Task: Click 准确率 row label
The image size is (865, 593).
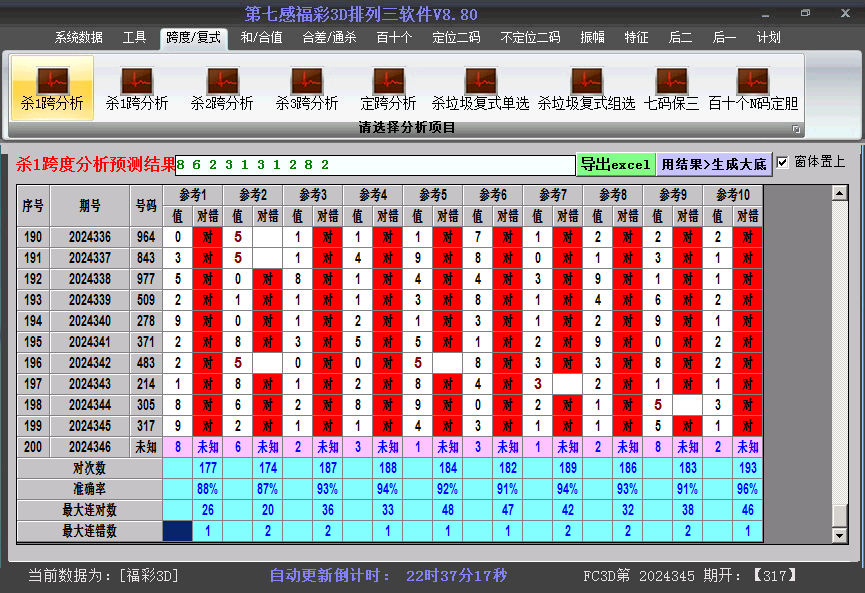Action: (x=89, y=489)
